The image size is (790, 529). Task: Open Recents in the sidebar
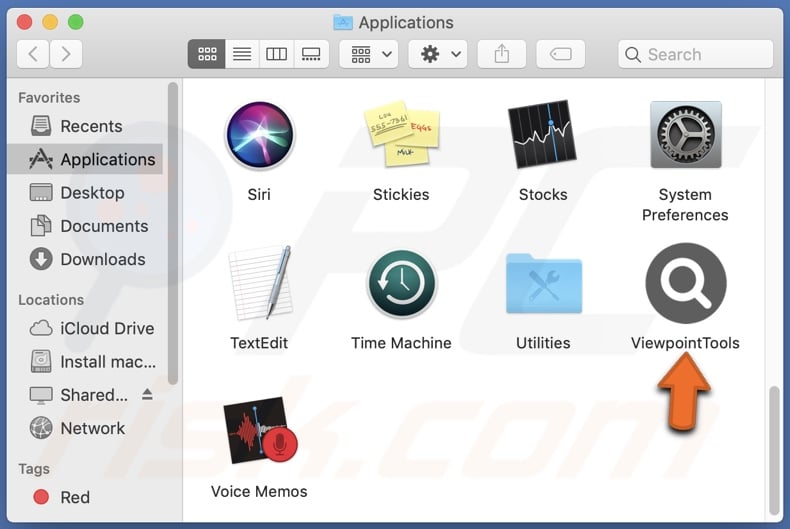coord(85,126)
